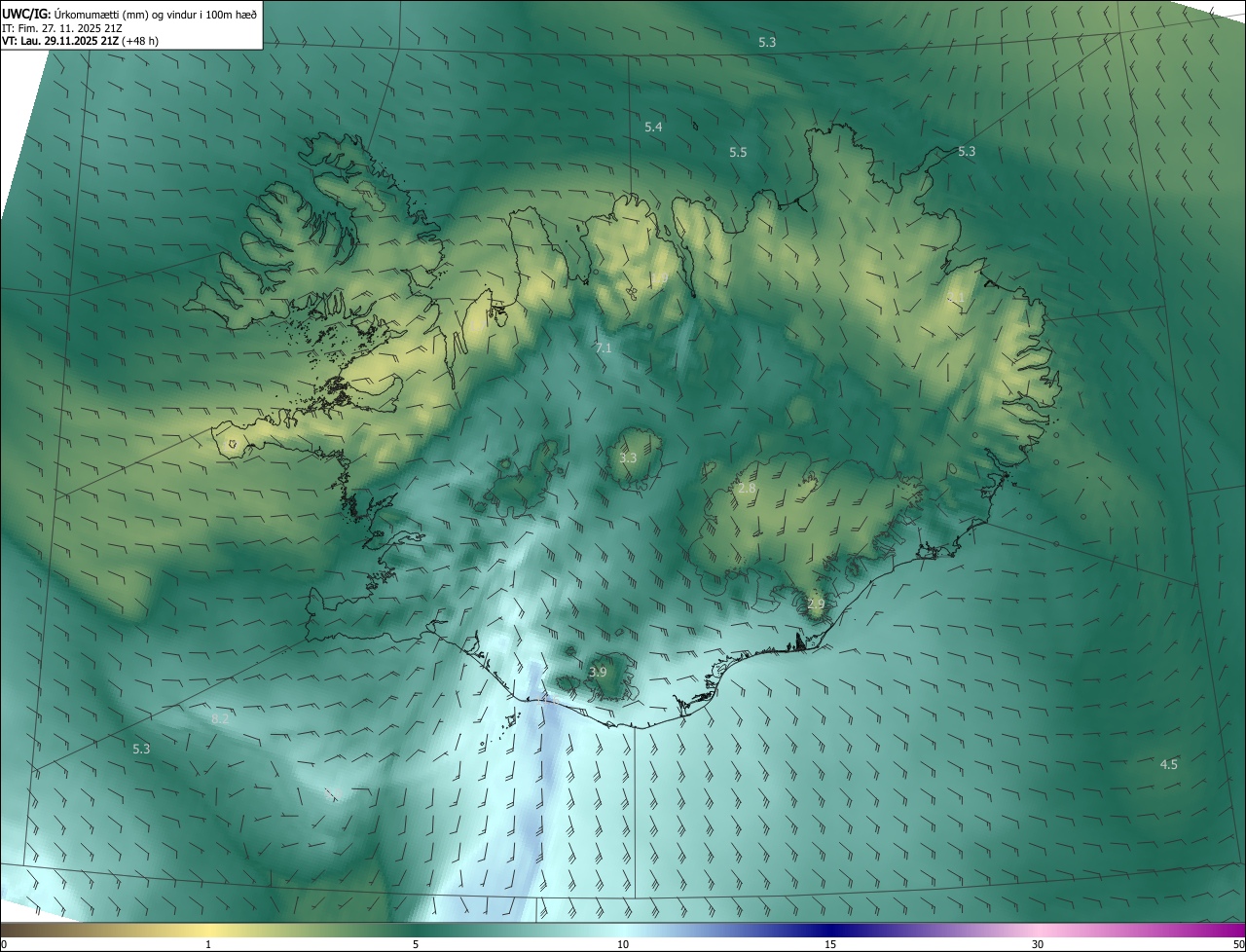
Task: Click the 1.9 value in north Iceland
Action: click(x=659, y=279)
